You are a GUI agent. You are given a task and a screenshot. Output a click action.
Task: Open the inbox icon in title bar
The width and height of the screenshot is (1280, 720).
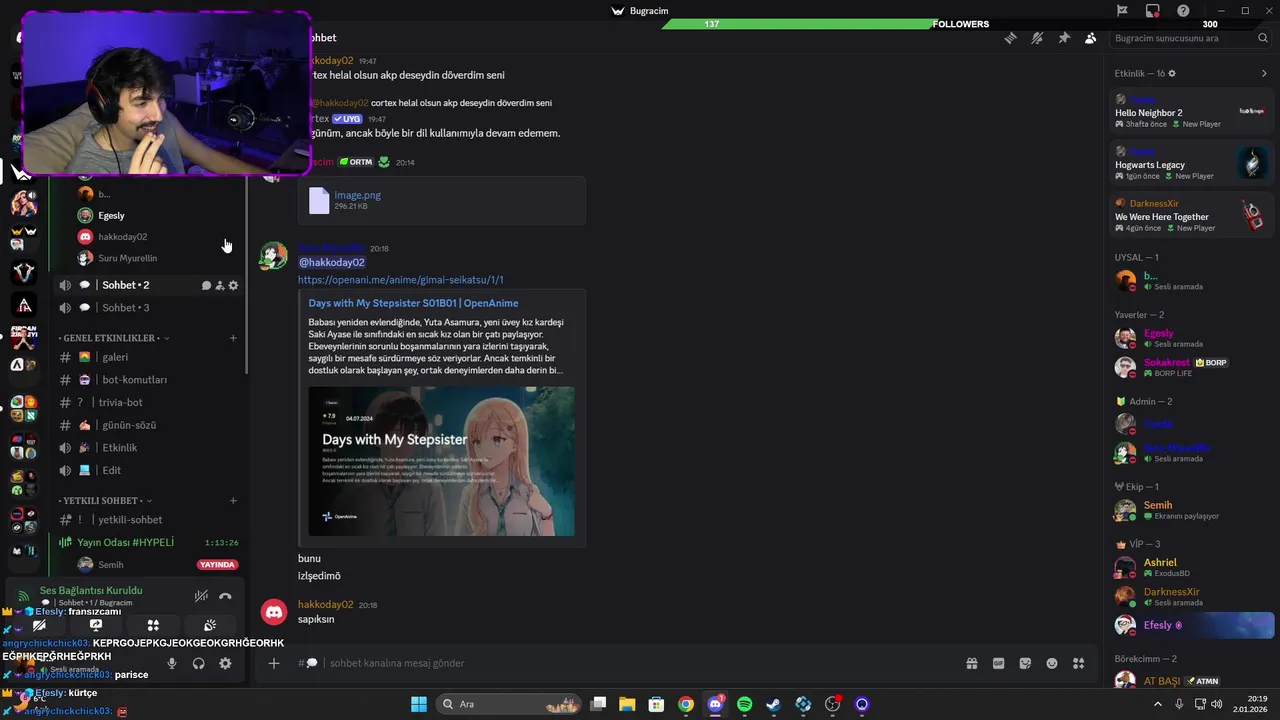tap(1153, 11)
